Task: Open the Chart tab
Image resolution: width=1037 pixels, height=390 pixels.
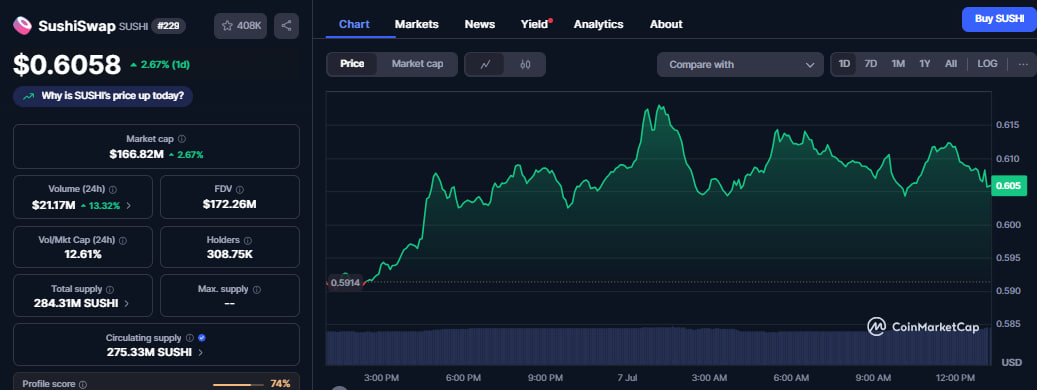Action: pos(354,24)
